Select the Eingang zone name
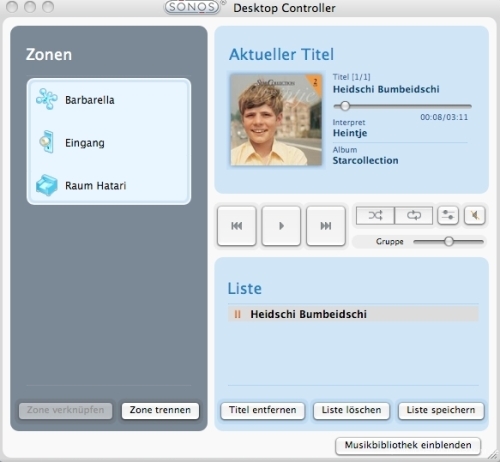 85,143
